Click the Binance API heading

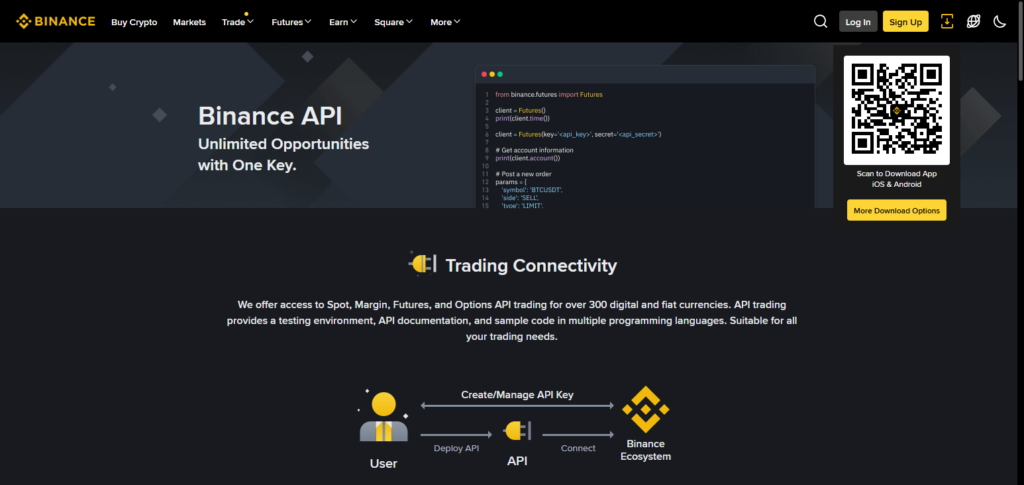[270, 116]
